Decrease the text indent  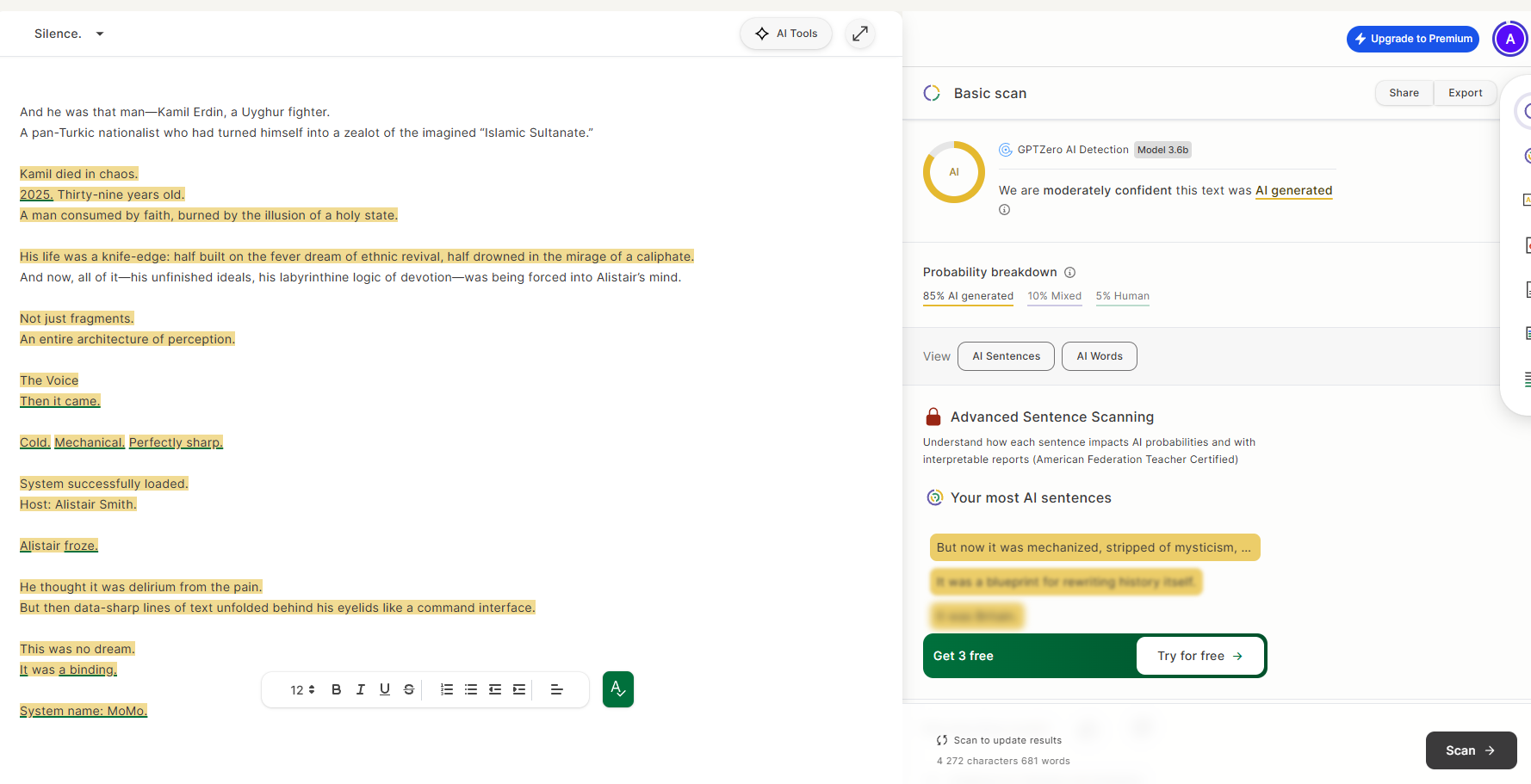(495, 689)
